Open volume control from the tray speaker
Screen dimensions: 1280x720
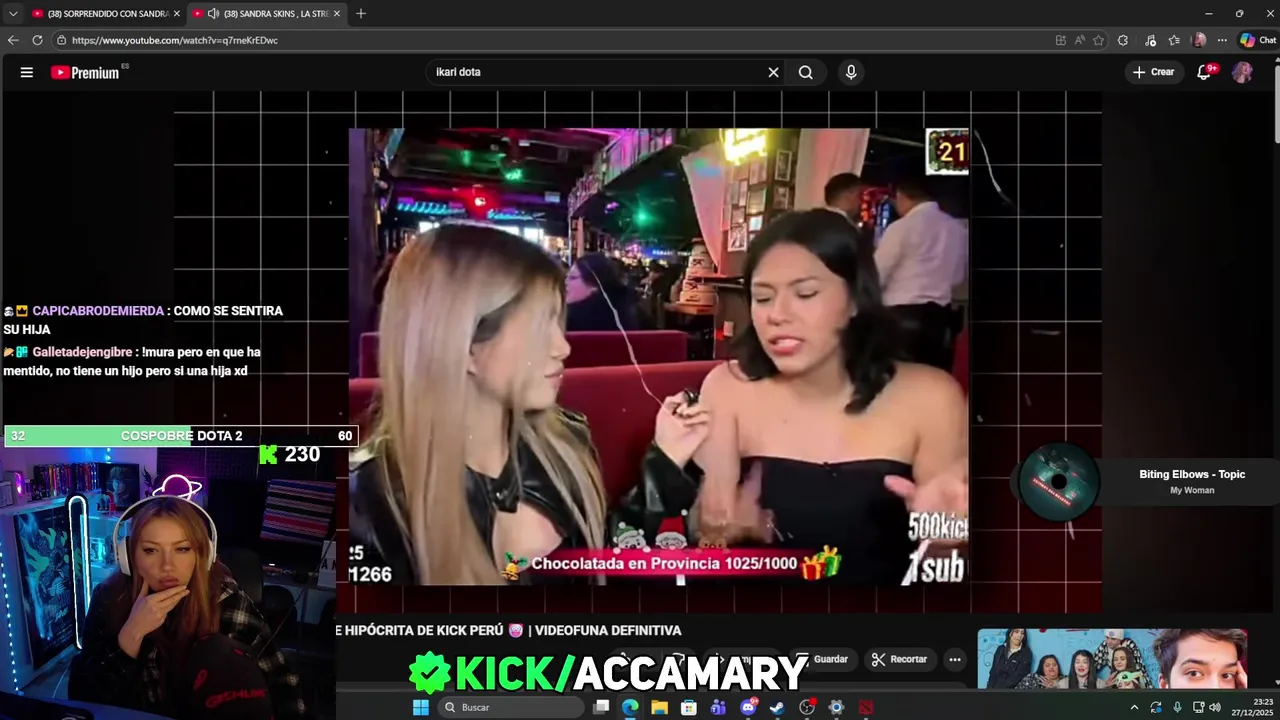[x=1215, y=707]
